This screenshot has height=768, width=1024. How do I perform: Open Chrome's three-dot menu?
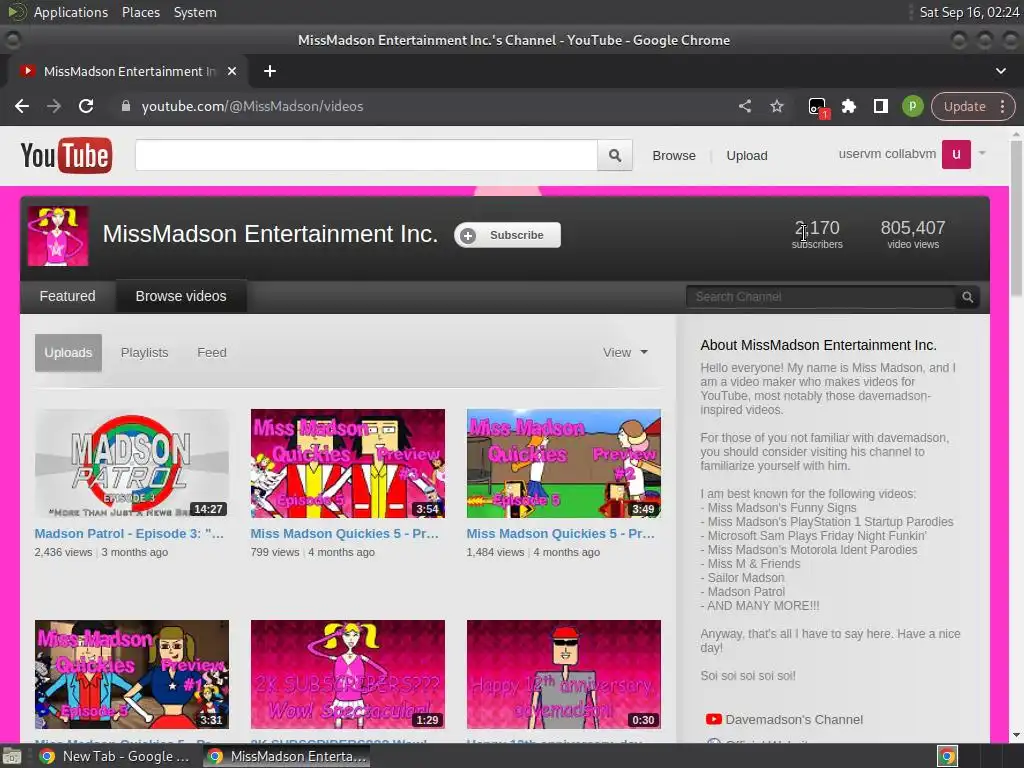pyautogui.click(x=1002, y=106)
